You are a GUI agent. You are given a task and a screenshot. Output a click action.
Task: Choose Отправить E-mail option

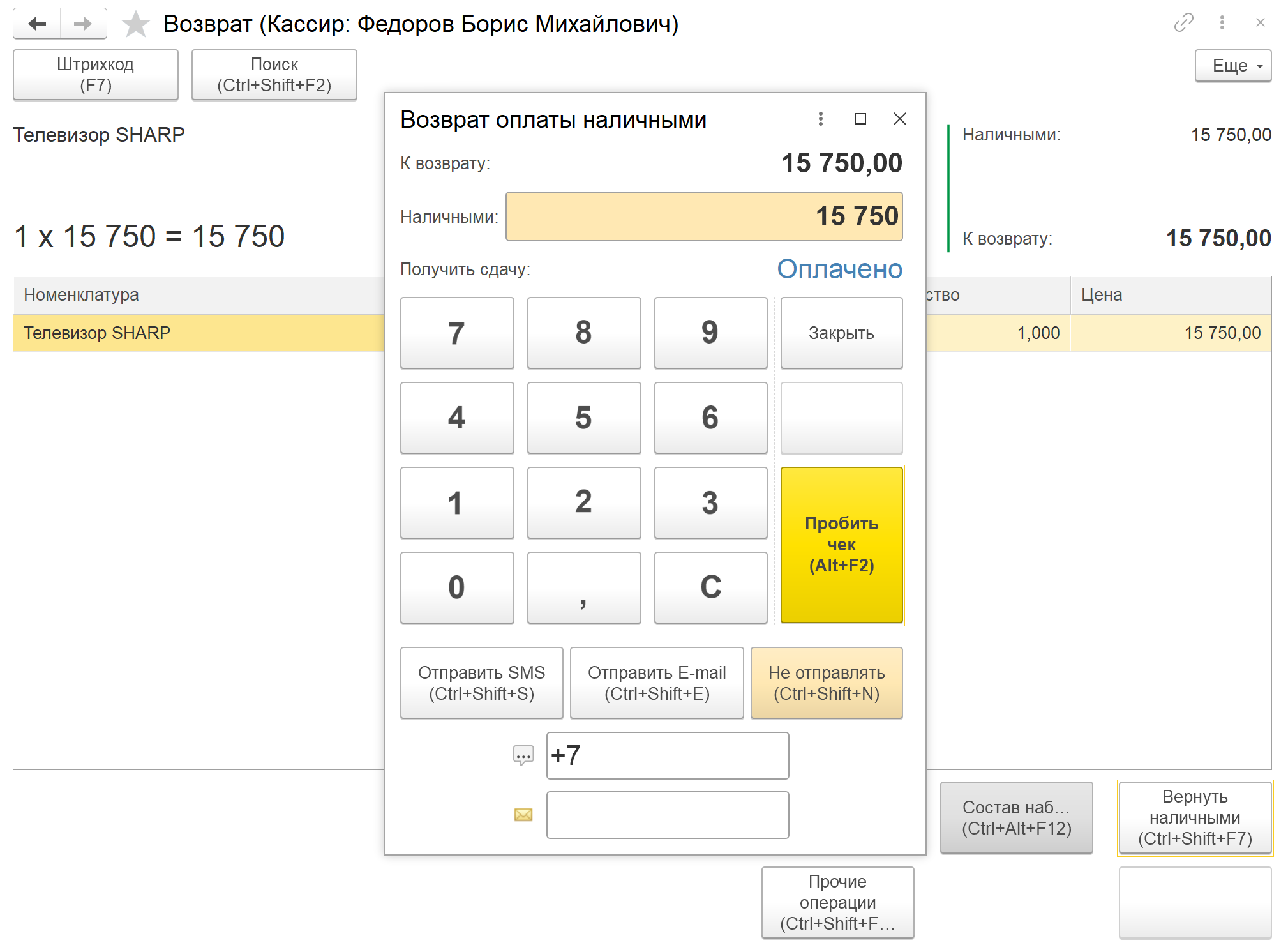point(656,683)
